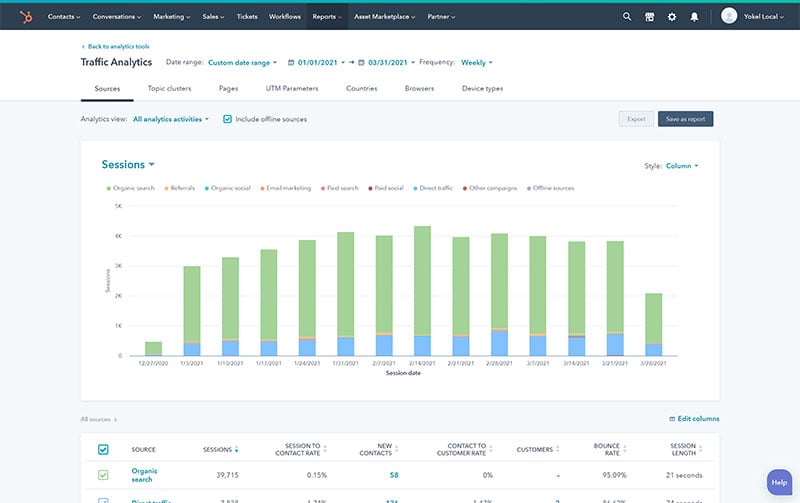Click Back to analytics tools link

pyautogui.click(x=115, y=46)
